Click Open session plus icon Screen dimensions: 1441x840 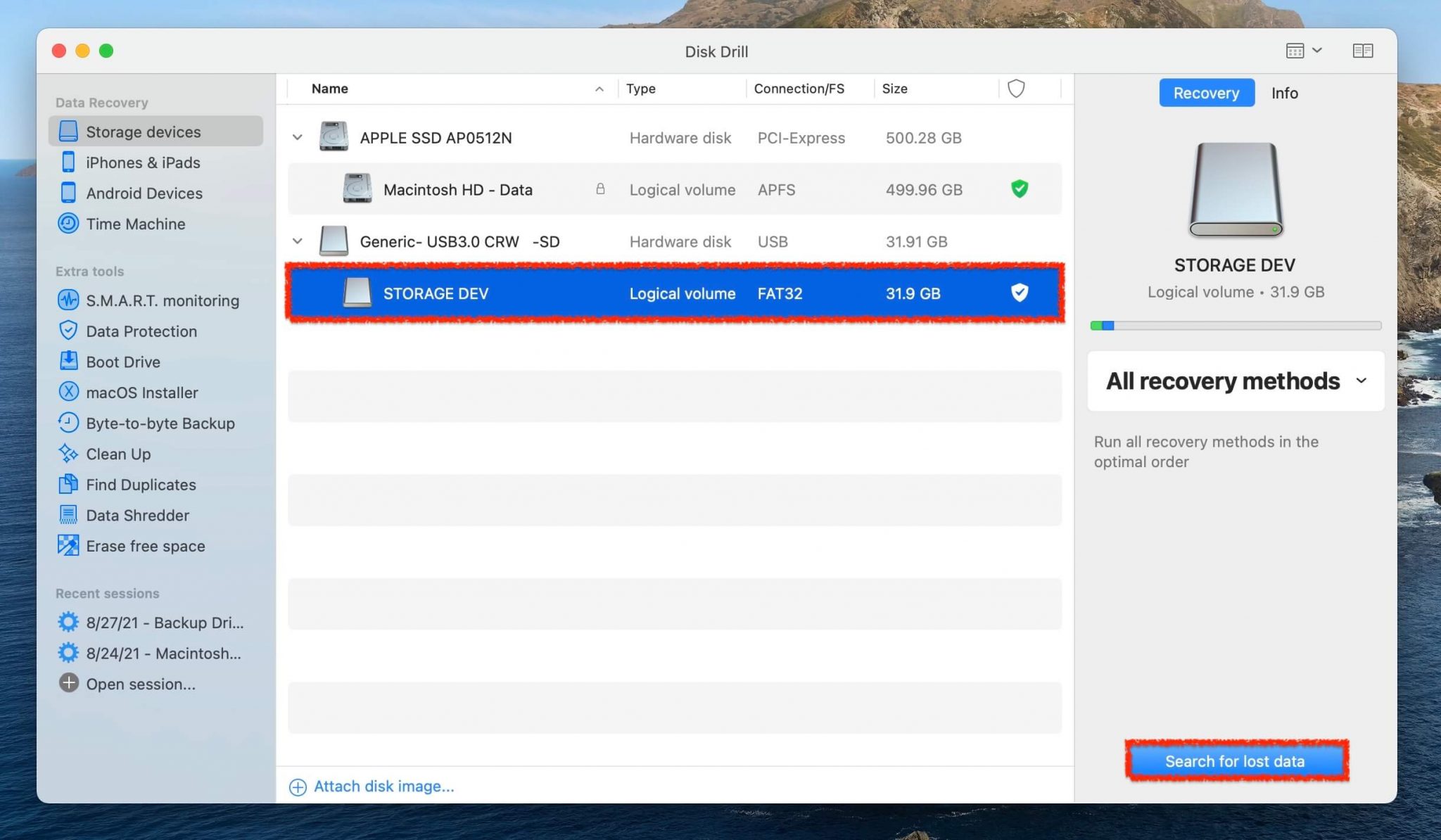point(68,683)
